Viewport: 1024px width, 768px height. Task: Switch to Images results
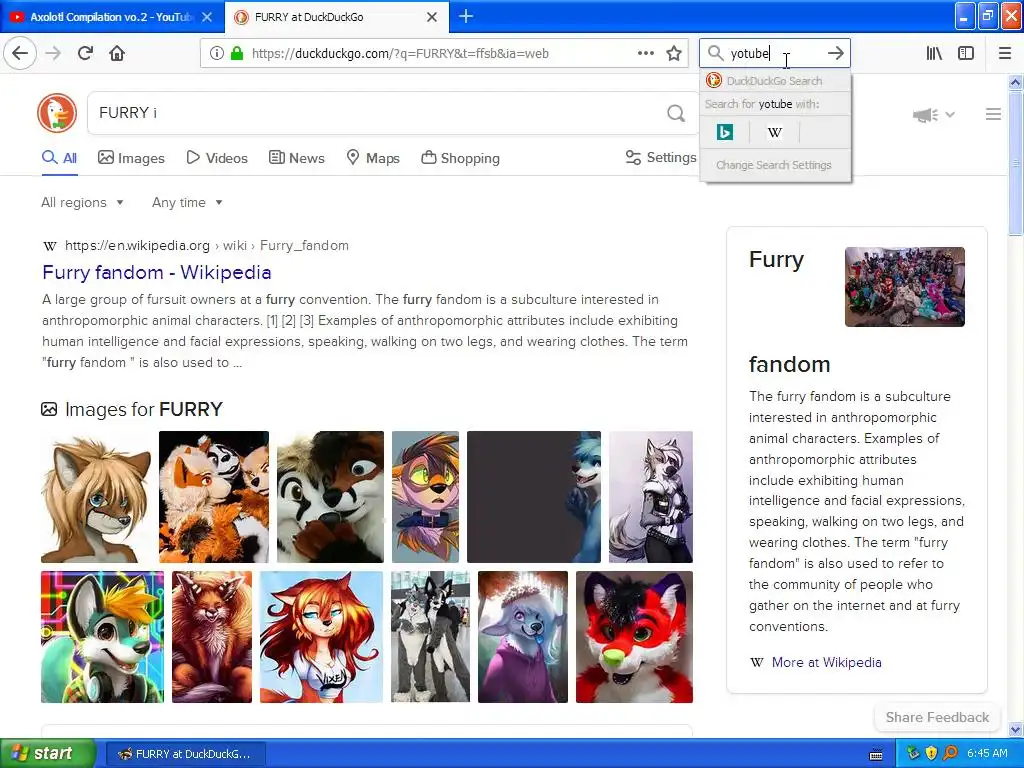click(131, 158)
